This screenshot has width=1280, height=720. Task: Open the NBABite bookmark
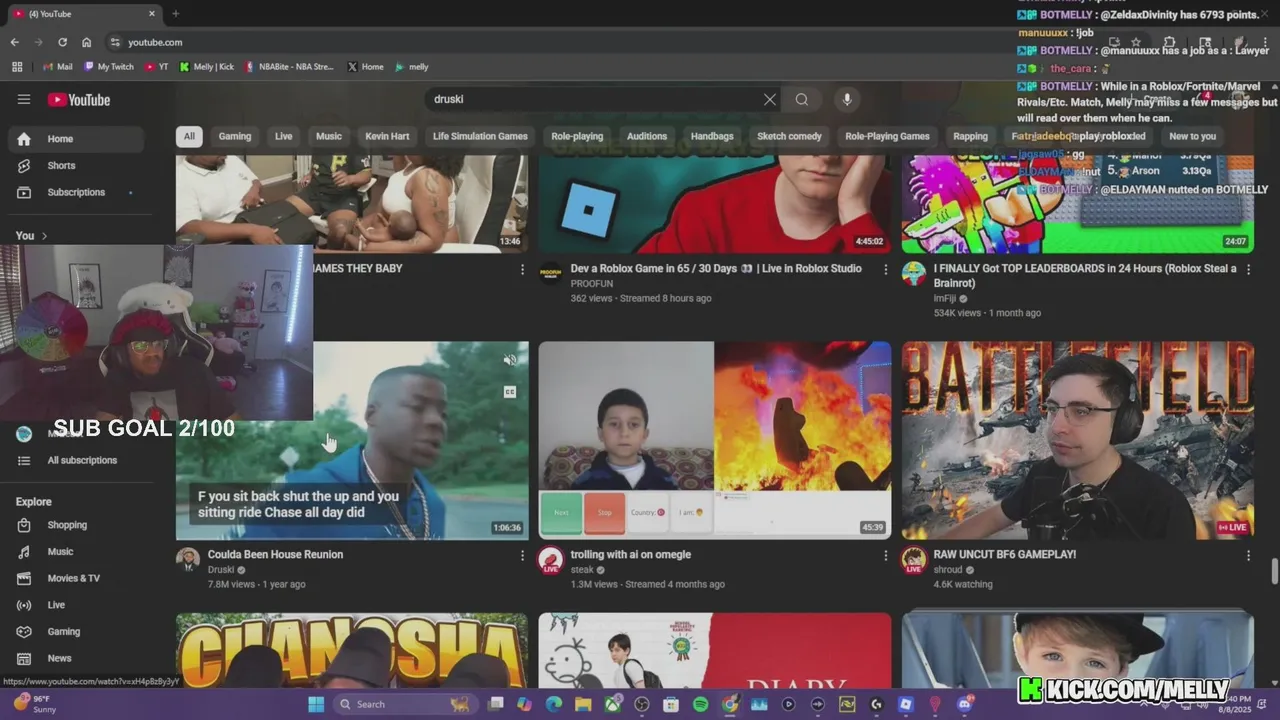(x=289, y=67)
